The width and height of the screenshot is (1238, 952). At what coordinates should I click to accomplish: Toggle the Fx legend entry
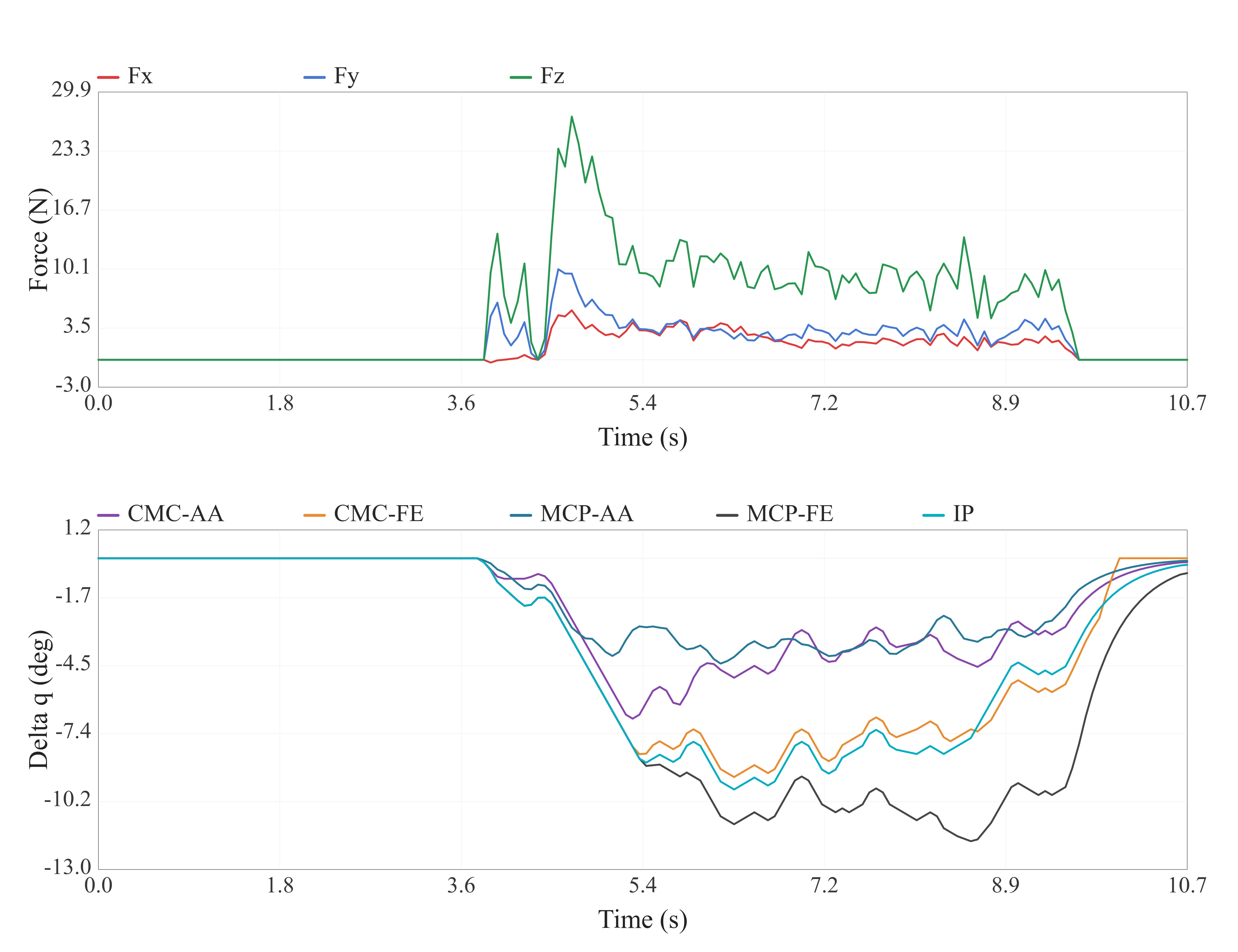[125, 76]
